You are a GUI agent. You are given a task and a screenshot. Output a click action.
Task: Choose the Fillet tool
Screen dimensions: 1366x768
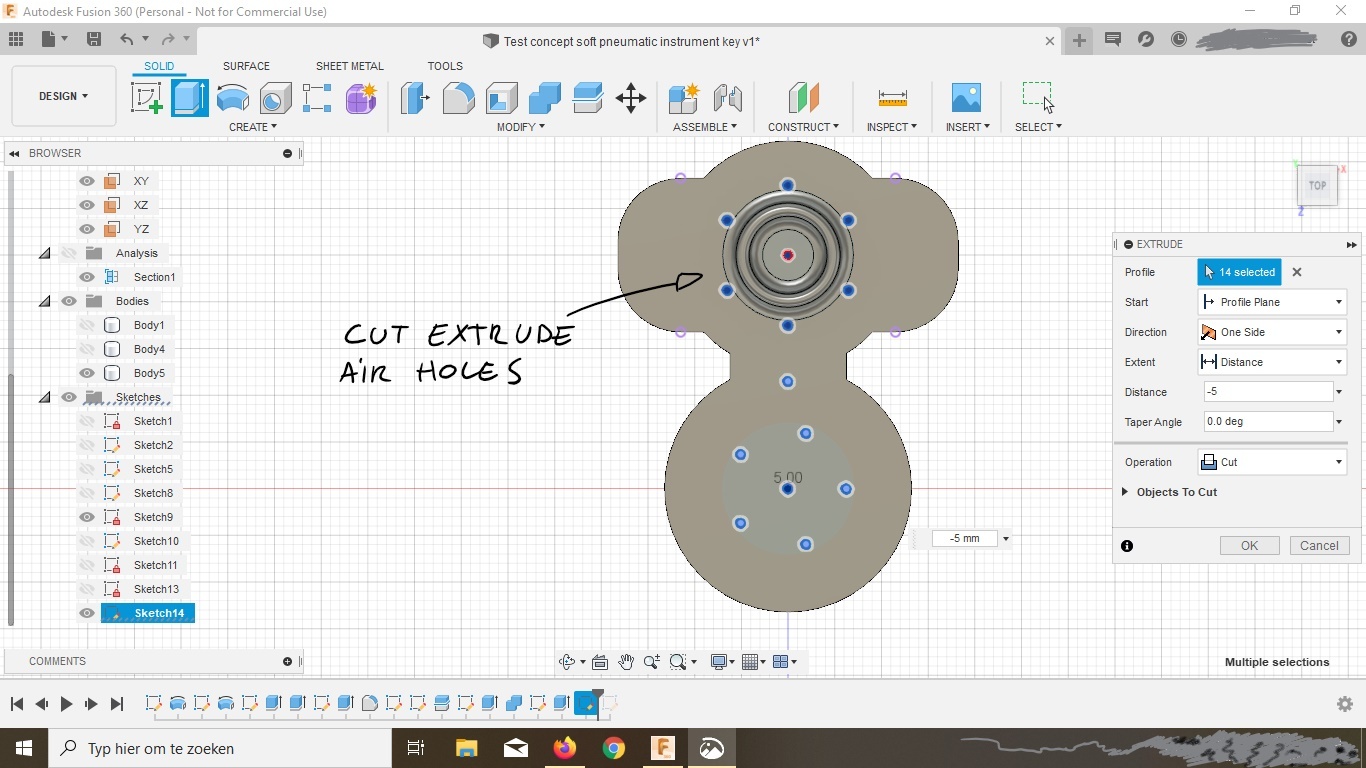tap(458, 98)
